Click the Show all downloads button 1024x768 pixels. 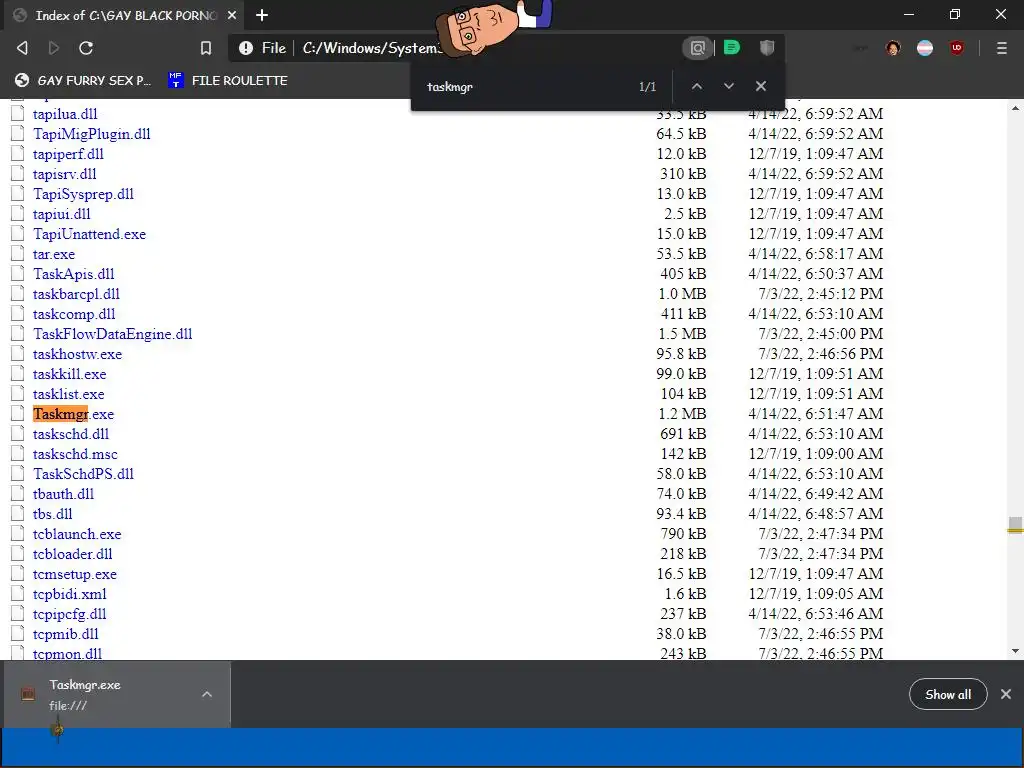[x=948, y=695]
